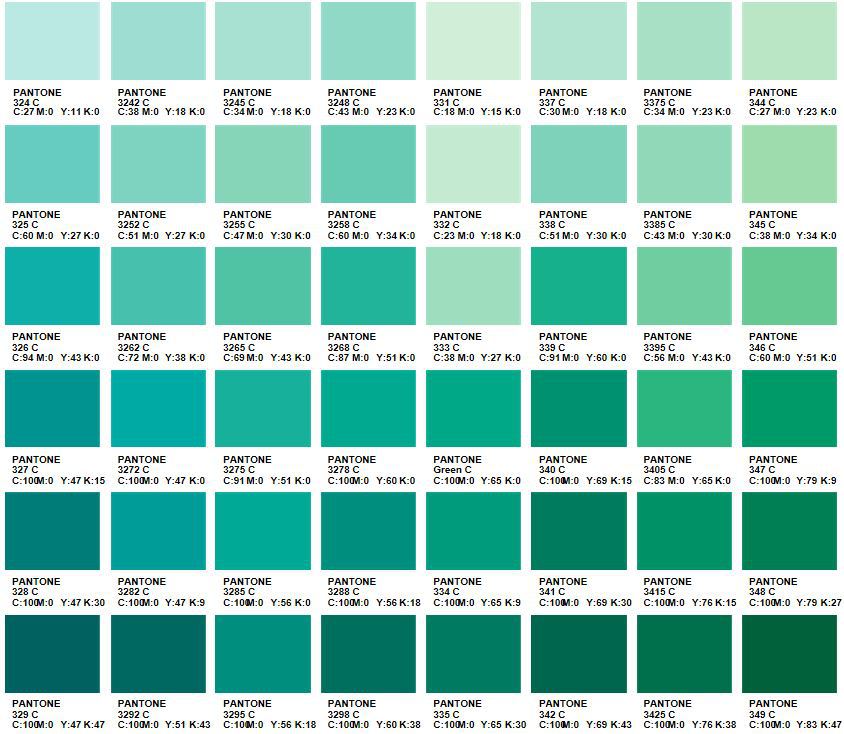Image resolution: width=844 pixels, height=734 pixels.
Task: Select the Pantone 332 C swatch
Action: pyautogui.click(x=473, y=164)
